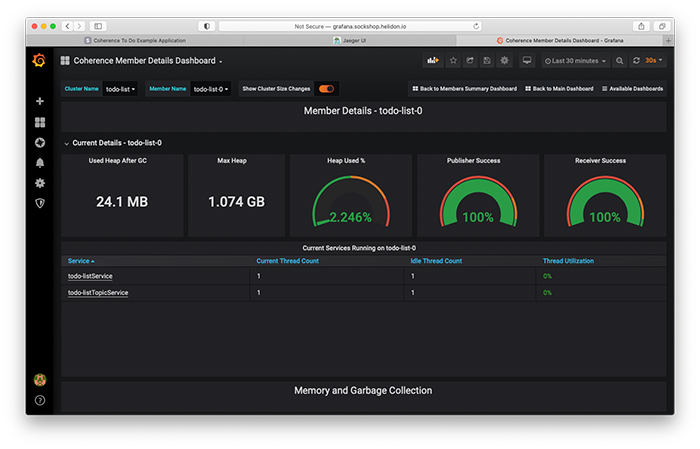700x449 pixels.
Task: Click the Memory and Garbage Collection heading
Action: [363, 391]
